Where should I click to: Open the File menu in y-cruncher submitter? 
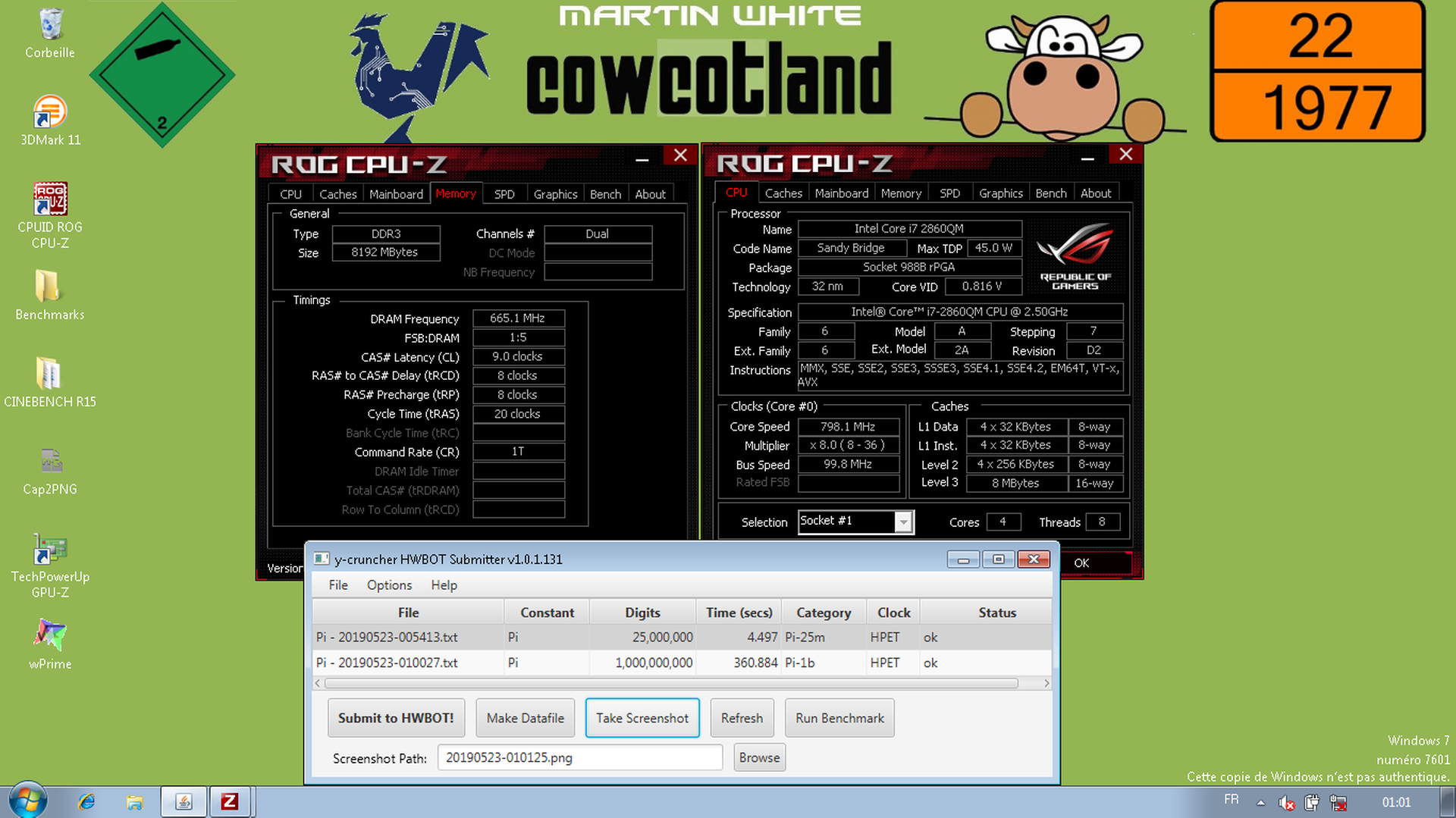[x=338, y=585]
